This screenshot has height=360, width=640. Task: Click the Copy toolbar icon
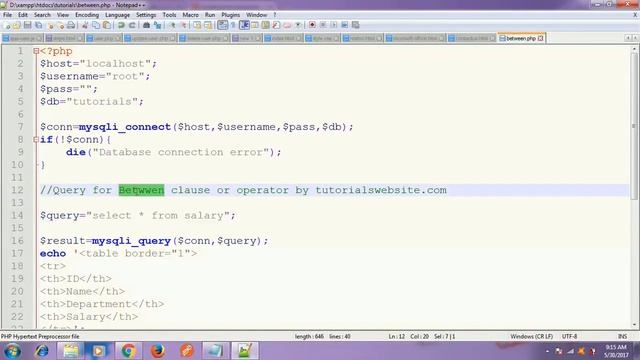pos(96,25)
